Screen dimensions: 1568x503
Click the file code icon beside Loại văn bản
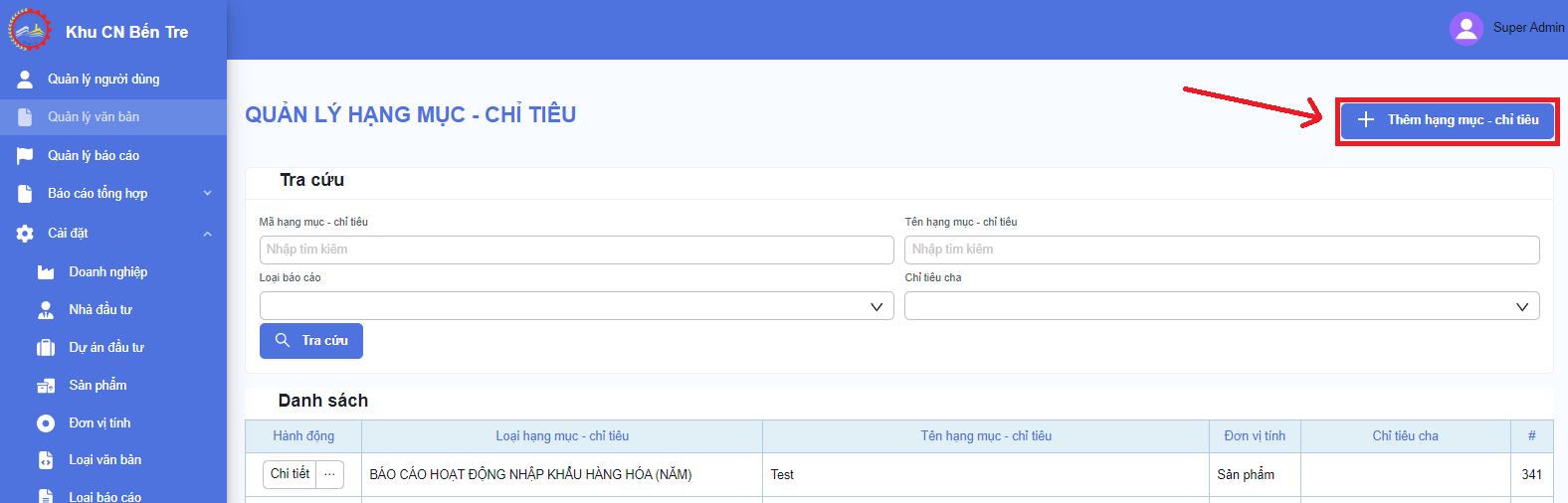pyautogui.click(x=46, y=460)
